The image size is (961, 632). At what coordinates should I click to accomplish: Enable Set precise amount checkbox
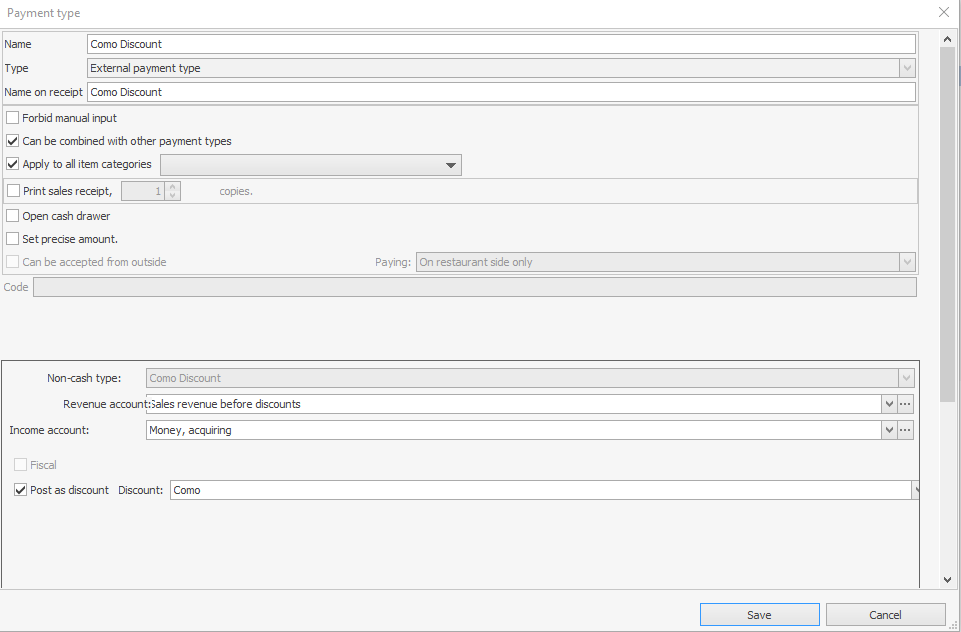[x=13, y=239]
